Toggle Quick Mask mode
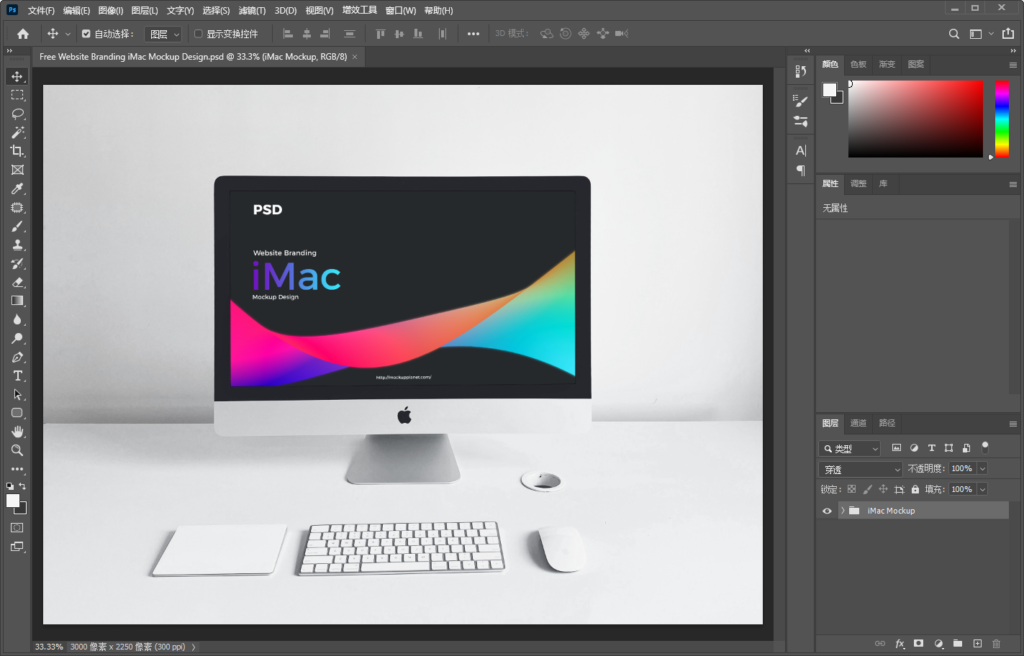 pyautogui.click(x=17, y=527)
